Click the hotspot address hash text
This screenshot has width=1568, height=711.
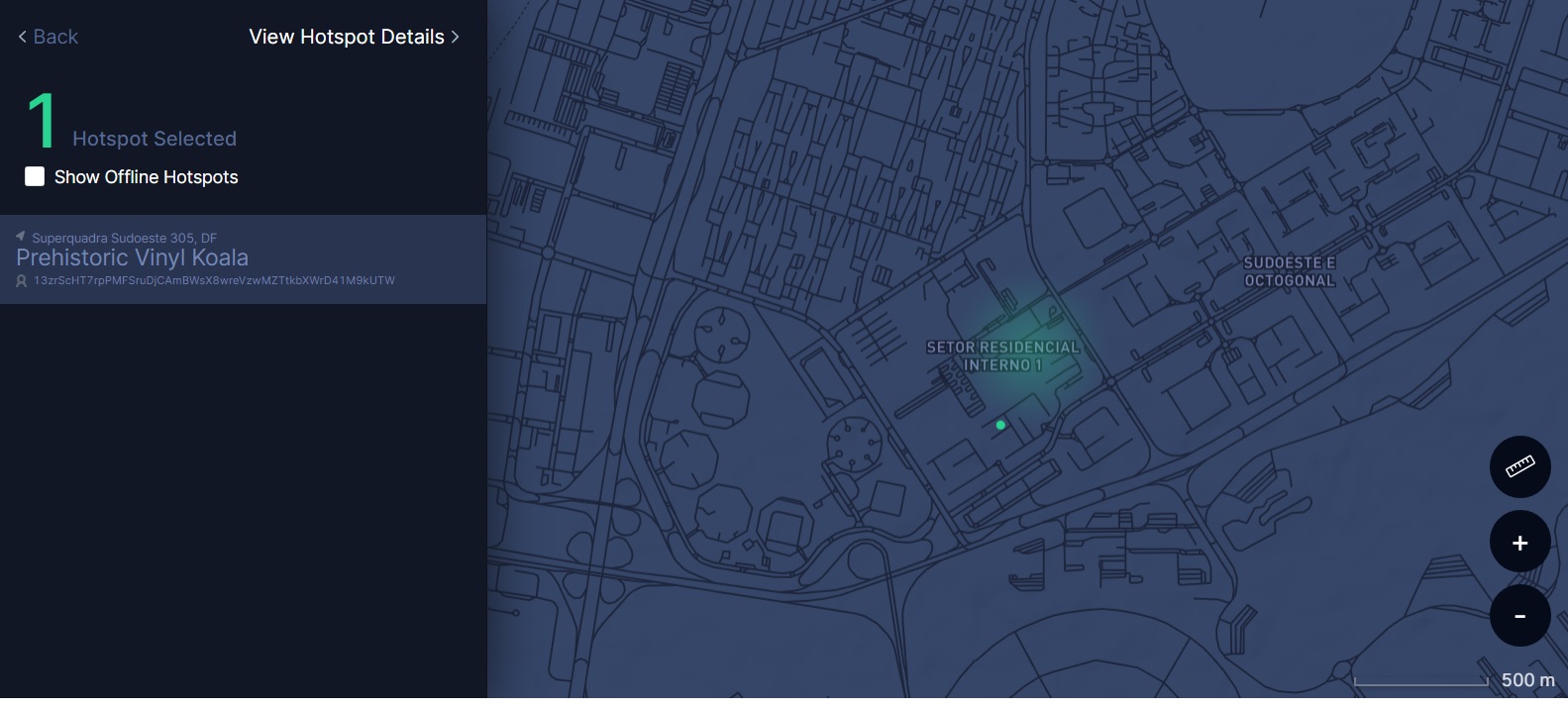(214, 280)
